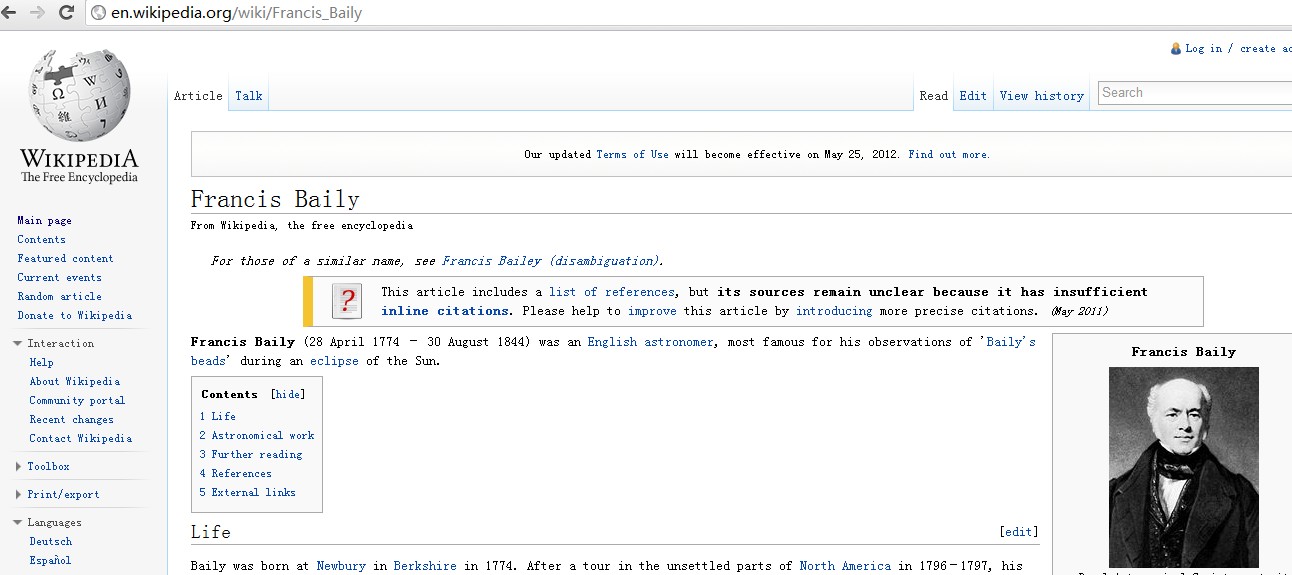This screenshot has width=1292, height=575.
Task: Click the Find out more link
Action: click(x=949, y=154)
